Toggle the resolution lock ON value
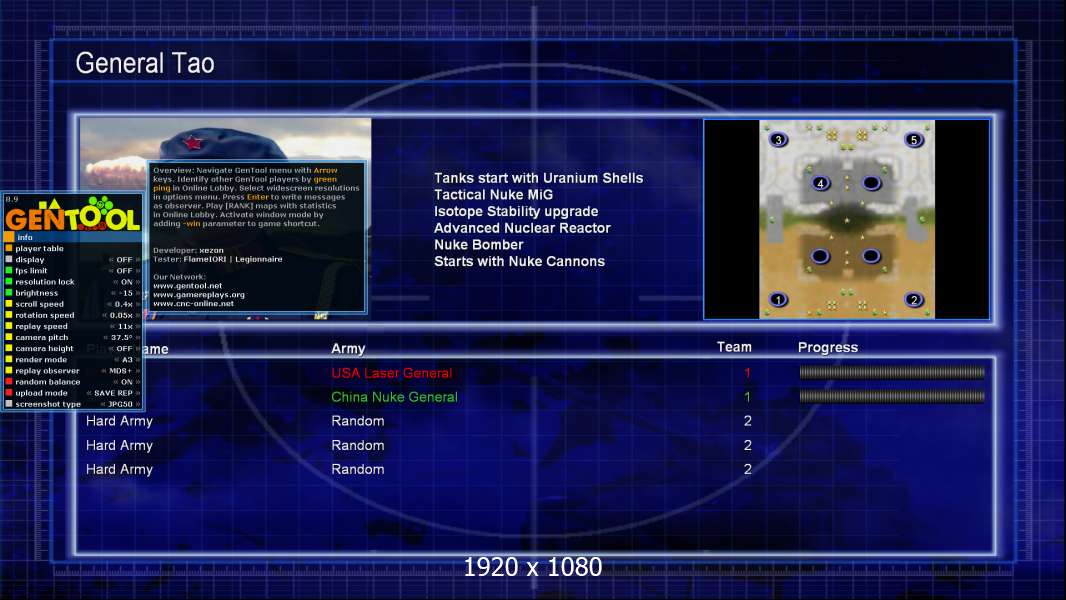 click(126, 282)
